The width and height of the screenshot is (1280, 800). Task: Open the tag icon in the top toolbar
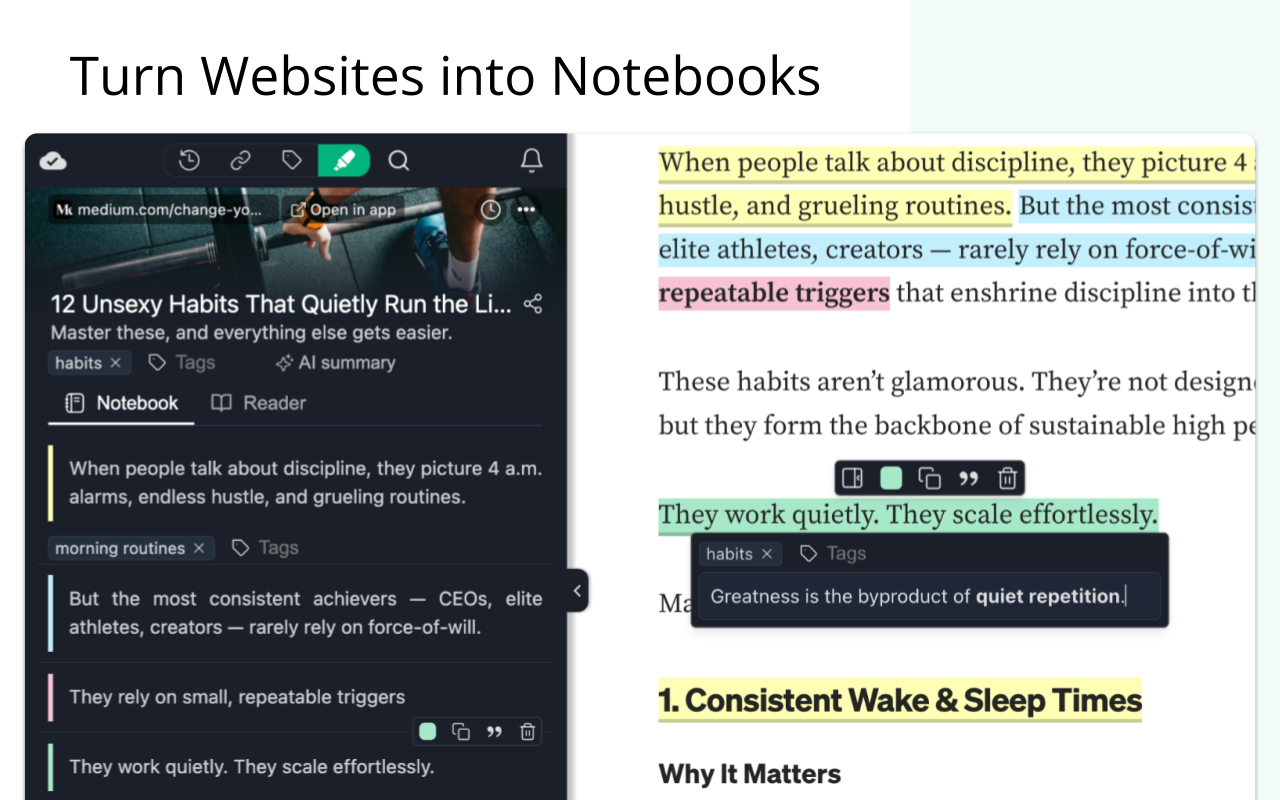tap(291, 160)
